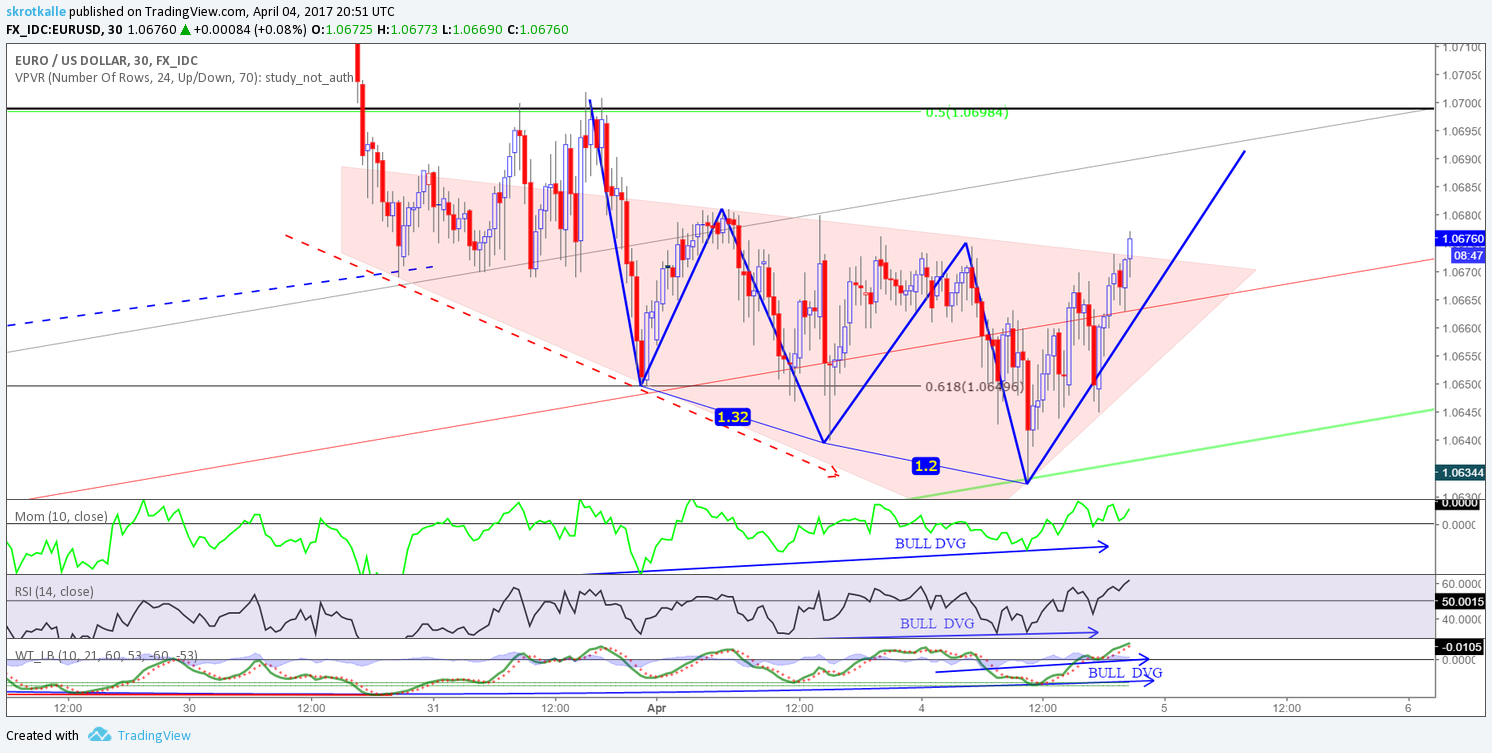Viewport: 1492px width, 753px height.
Task: Click the 1.06800 price axis label
Action: [1461, 215]
